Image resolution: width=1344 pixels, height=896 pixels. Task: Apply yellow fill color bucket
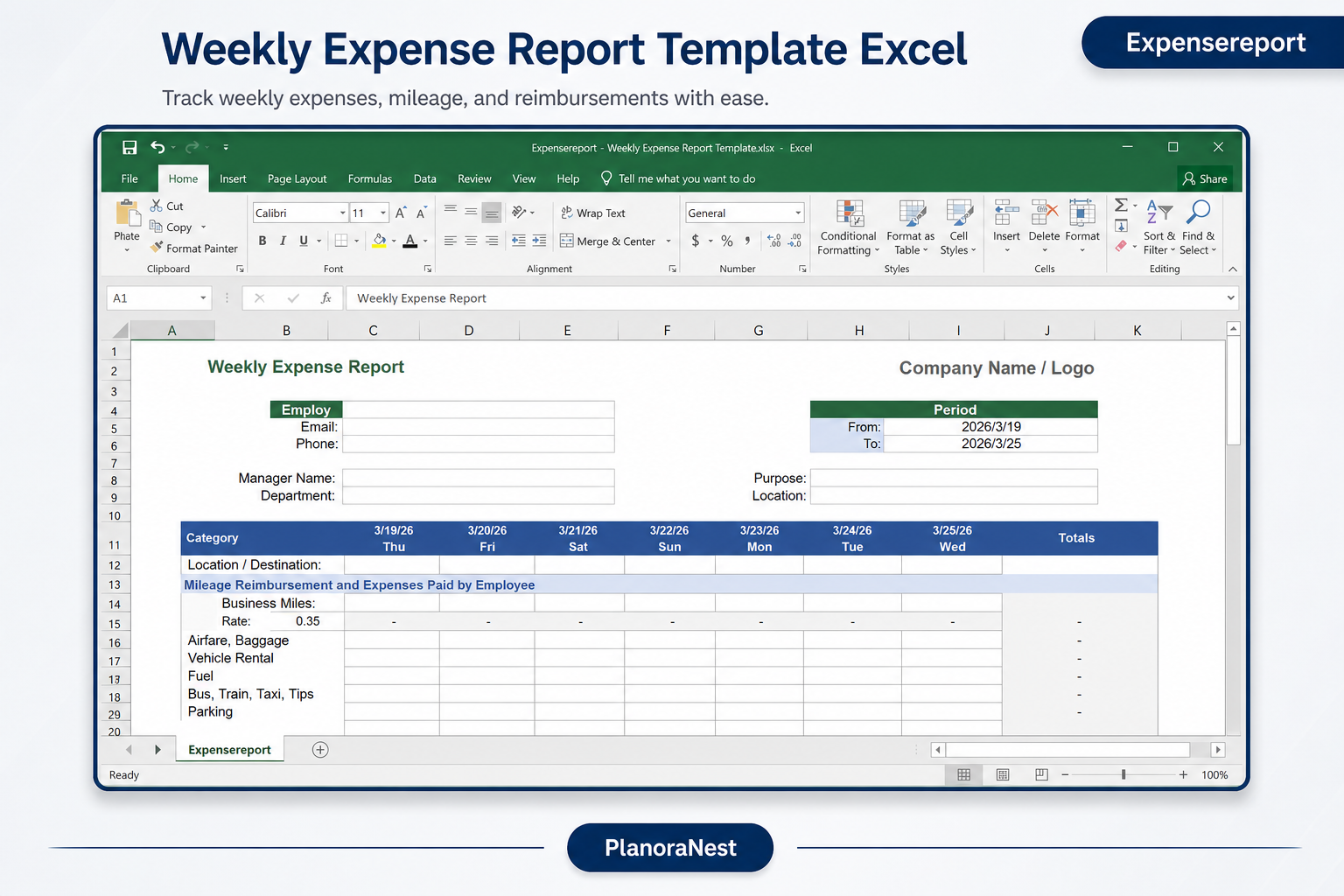coord(379,241)
